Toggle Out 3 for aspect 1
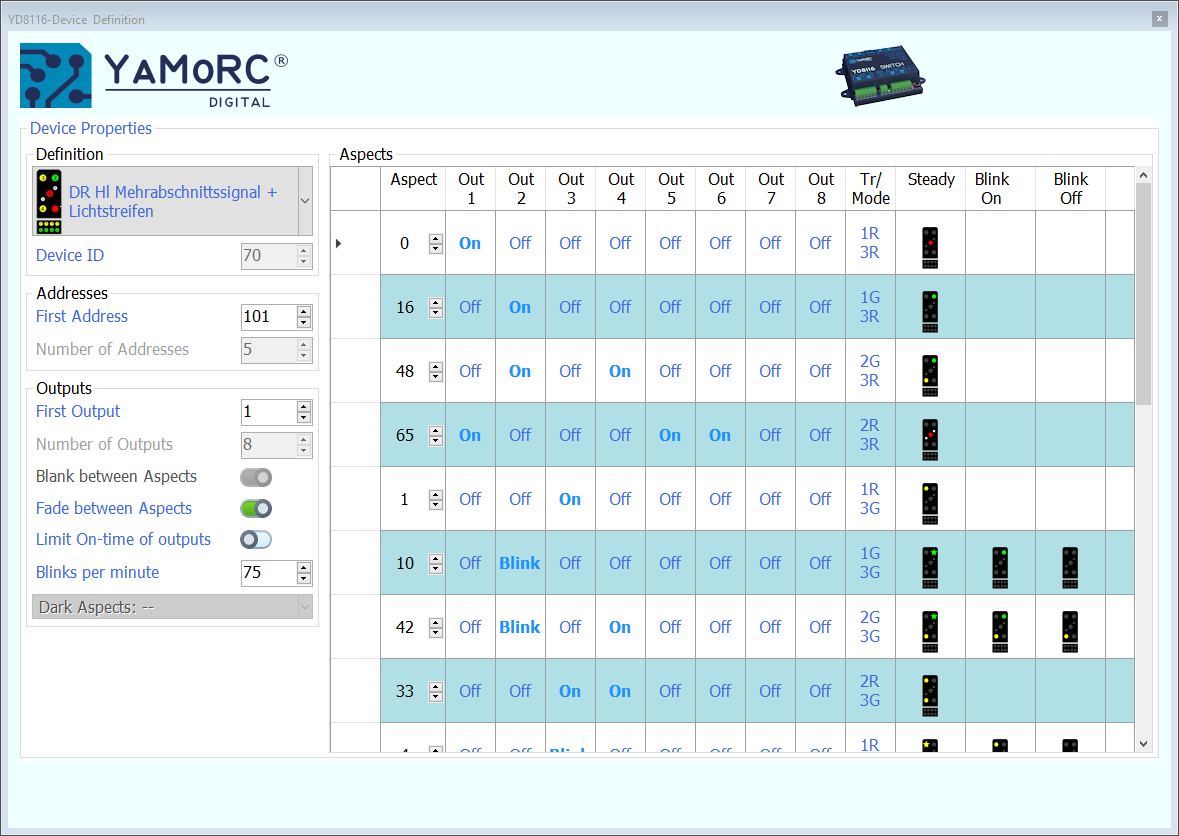The width and height of the screenshot is (1179, 836). (x=570, y=498)
